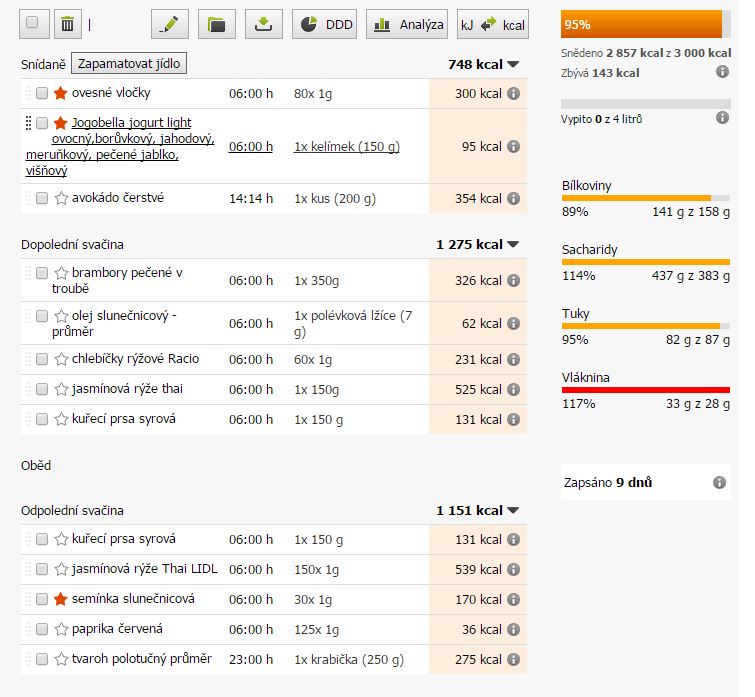Click Jogobella 06:00 h time link
This screenshot has width=755, height=697.
point(251,146)
